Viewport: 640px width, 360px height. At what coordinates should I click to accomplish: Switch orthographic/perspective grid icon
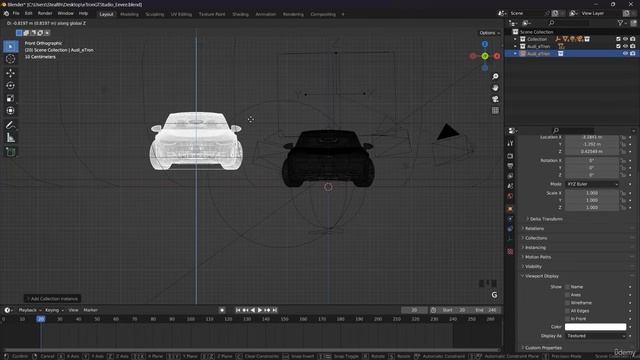pyautogui.click(x=495, y=110)
